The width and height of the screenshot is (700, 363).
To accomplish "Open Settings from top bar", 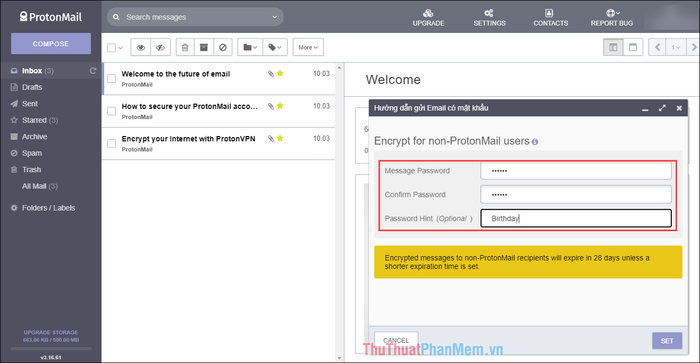I will pyautogui.click(x=489, y=18).
